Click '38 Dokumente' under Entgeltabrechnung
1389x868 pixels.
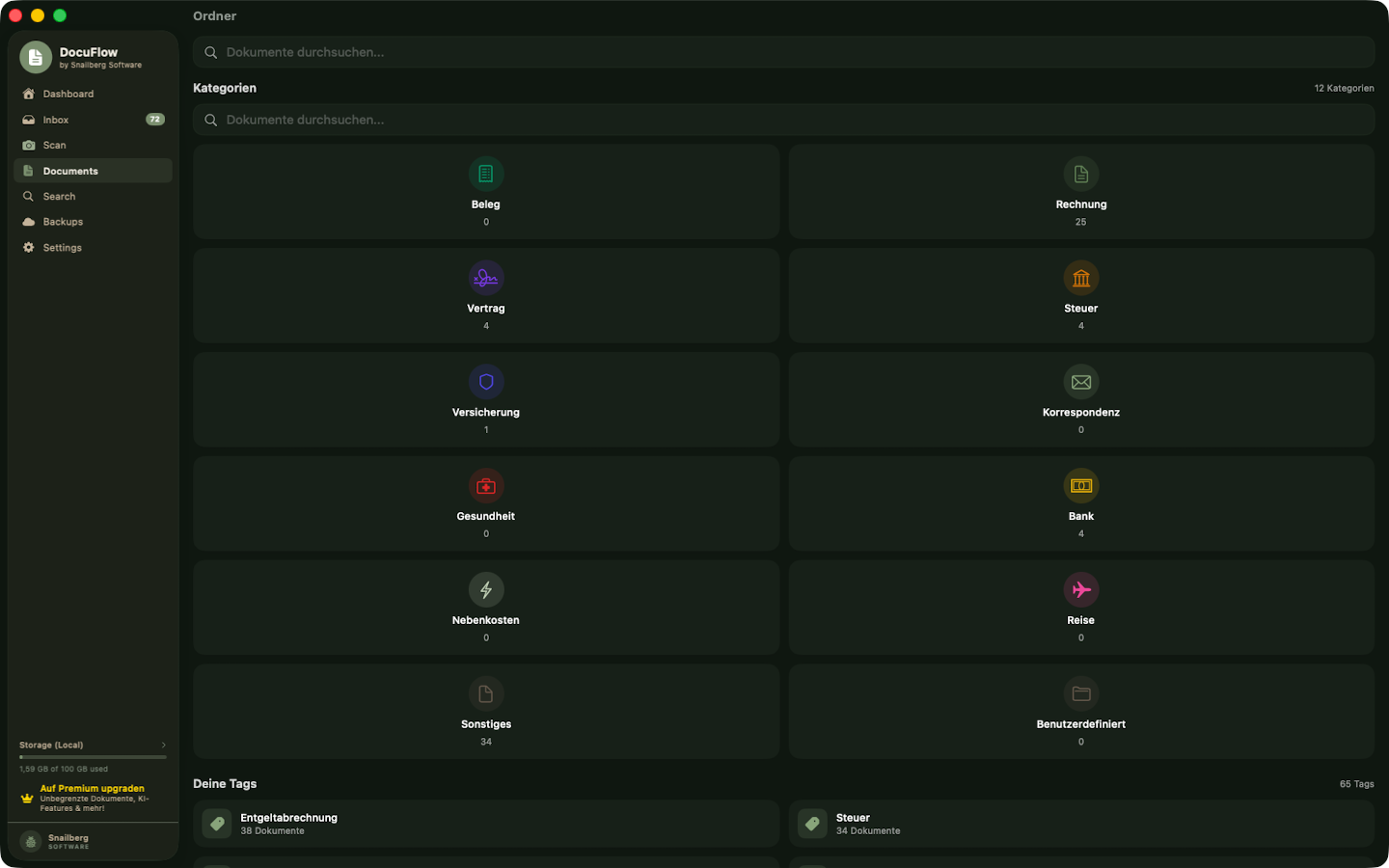click(272, 830)
